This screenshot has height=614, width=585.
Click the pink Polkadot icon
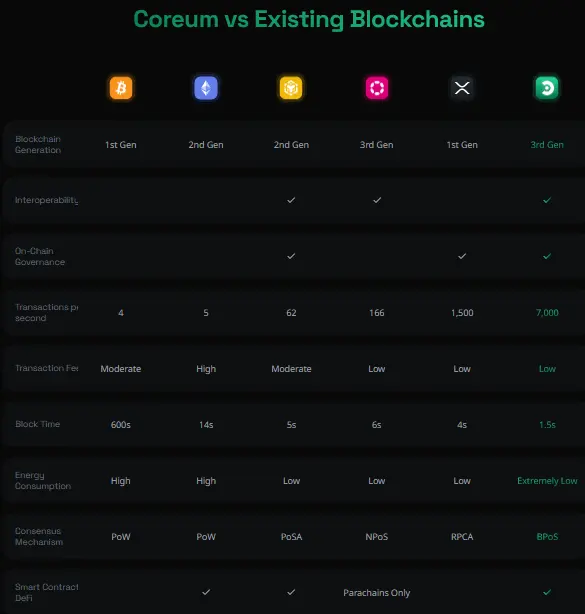coord(377,88)
